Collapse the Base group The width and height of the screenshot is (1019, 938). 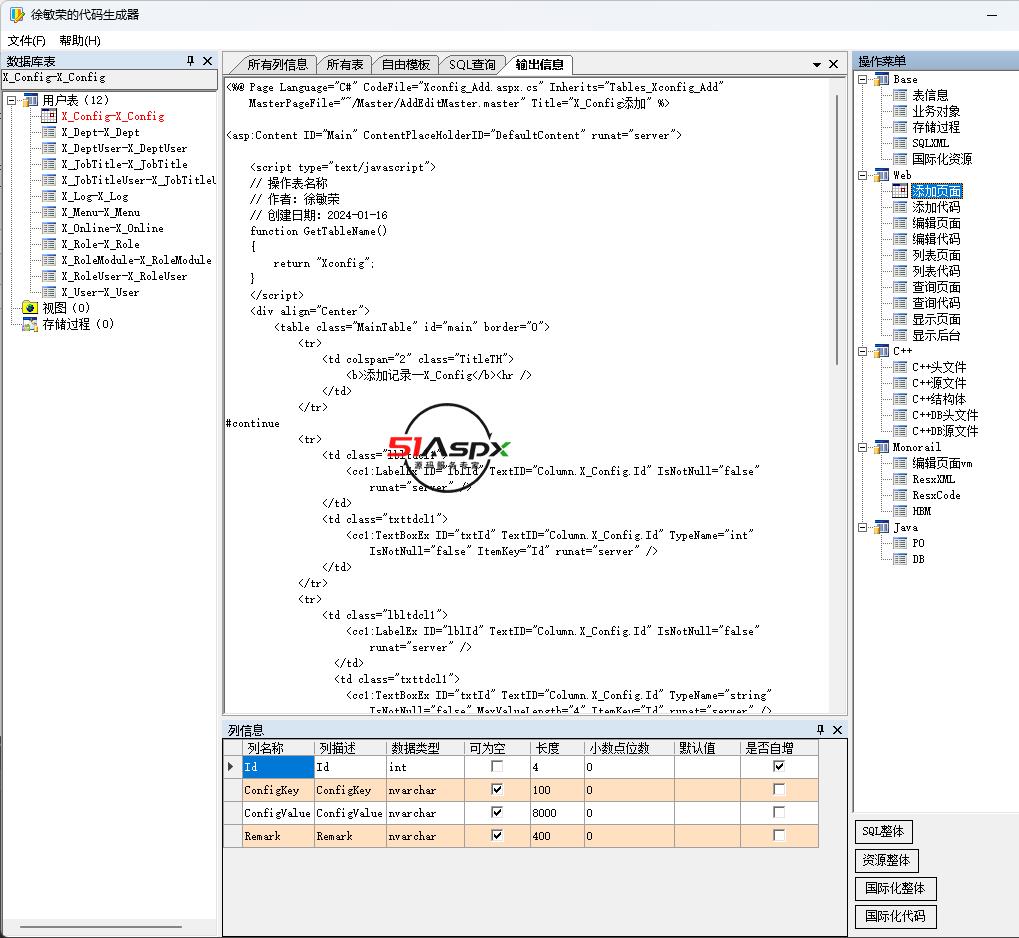[862, 79]
